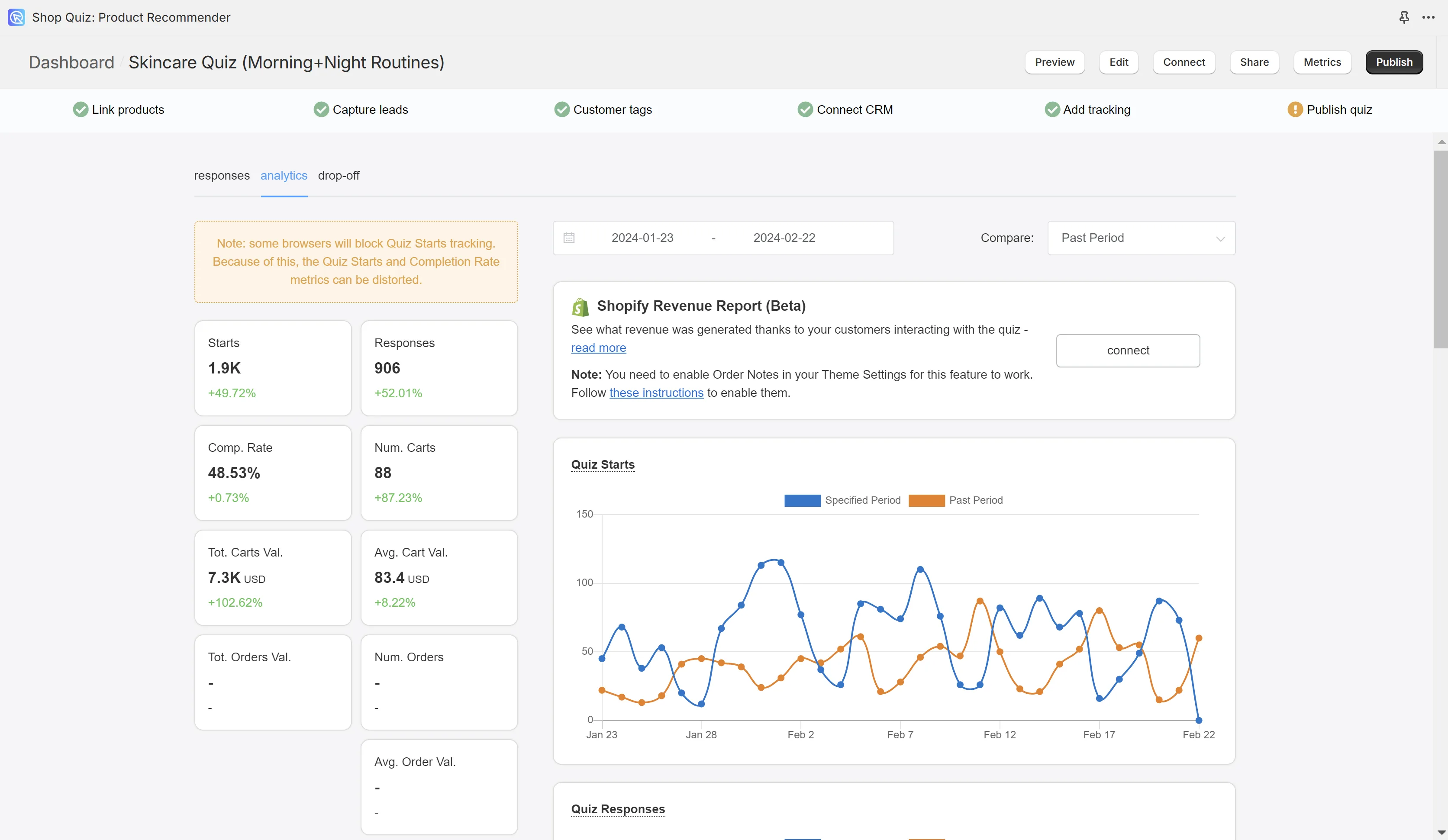Viewport: 1448px width, 840px height.
Task: Switch to the responses tab
Action: 222,176
